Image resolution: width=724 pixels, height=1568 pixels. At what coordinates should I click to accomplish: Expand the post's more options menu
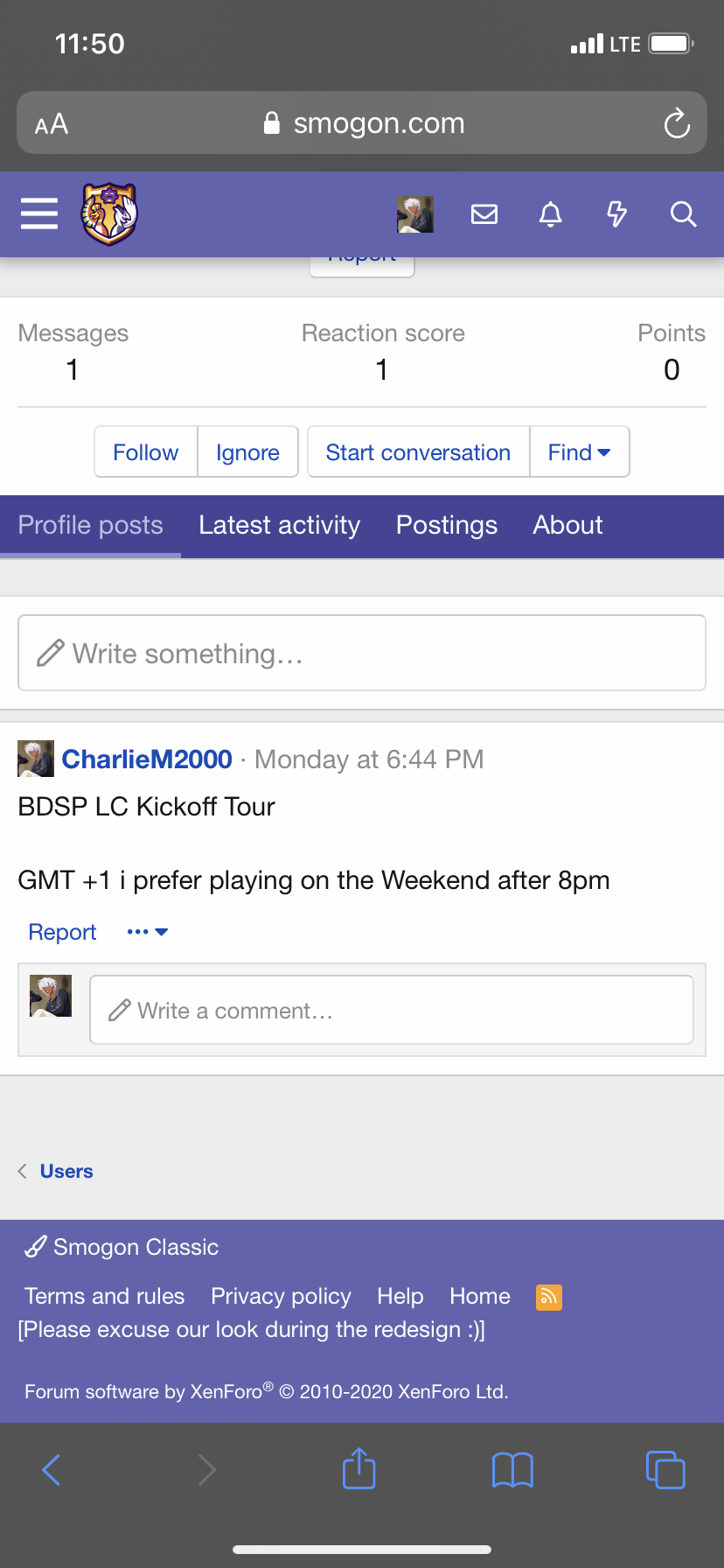147,932
